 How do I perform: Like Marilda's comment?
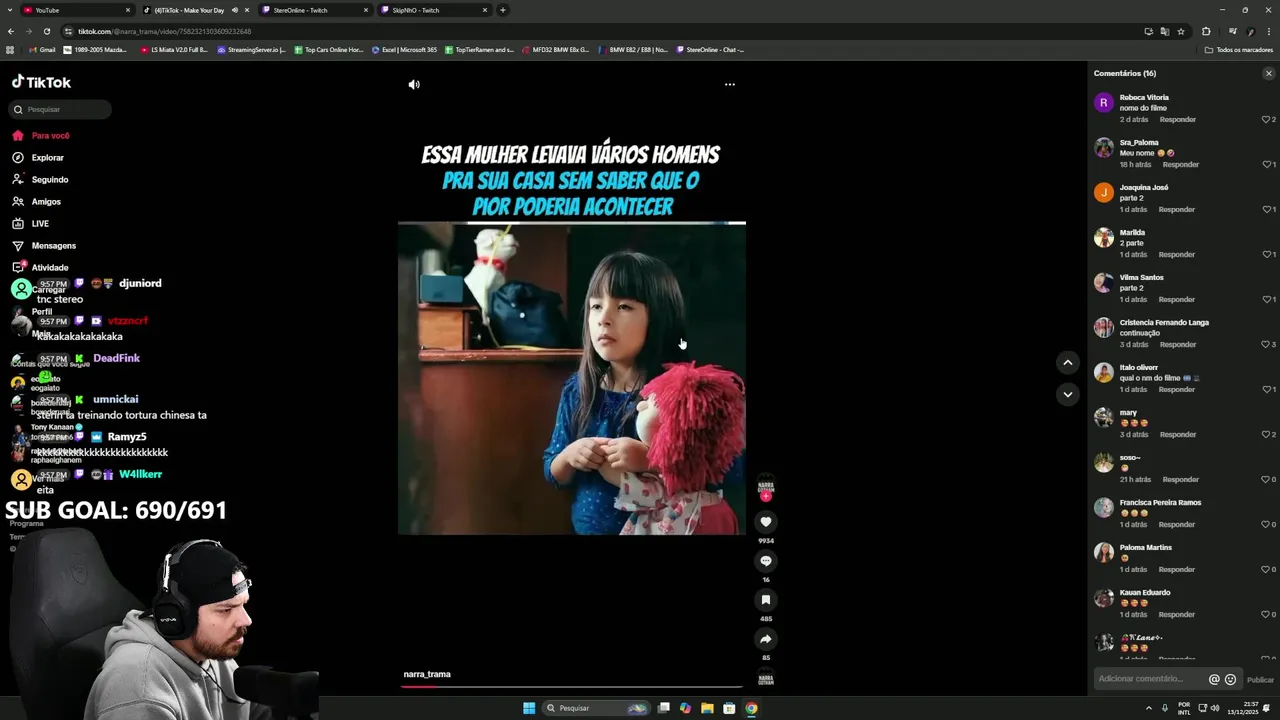click(1266, 255)
